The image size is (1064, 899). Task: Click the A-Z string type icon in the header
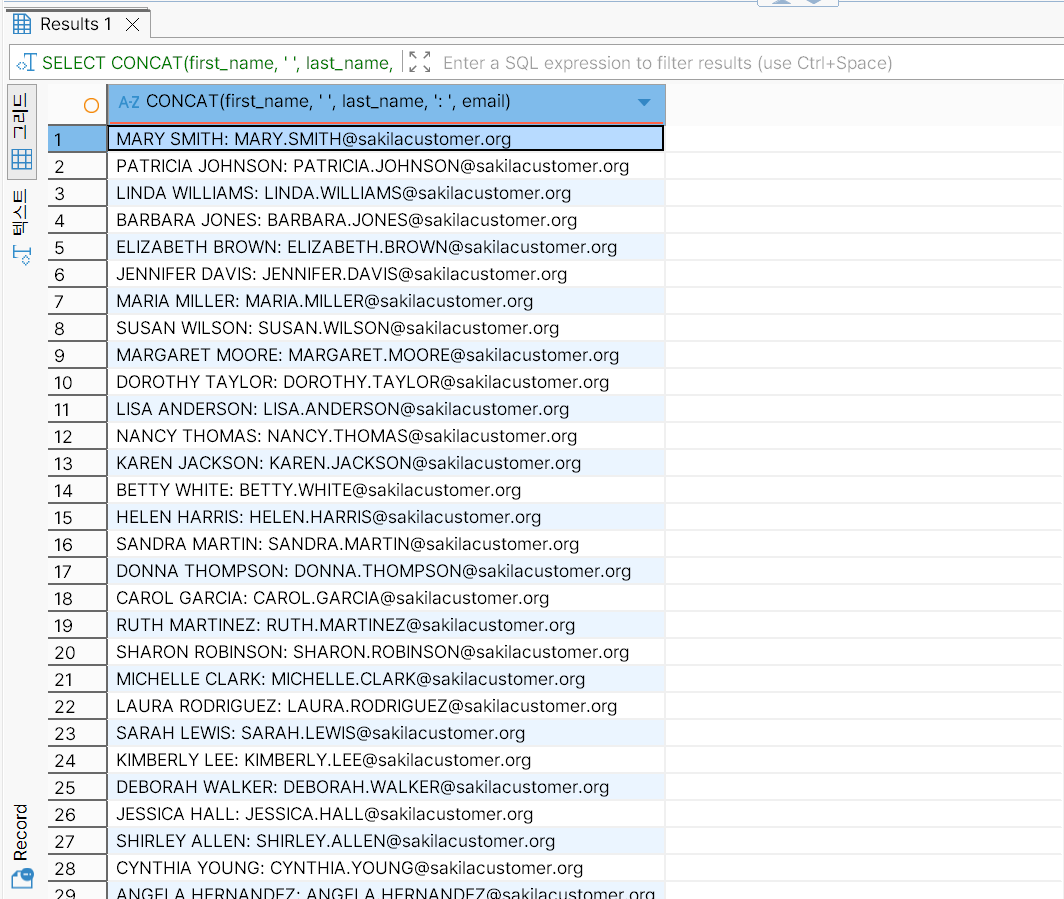(129, 102)
